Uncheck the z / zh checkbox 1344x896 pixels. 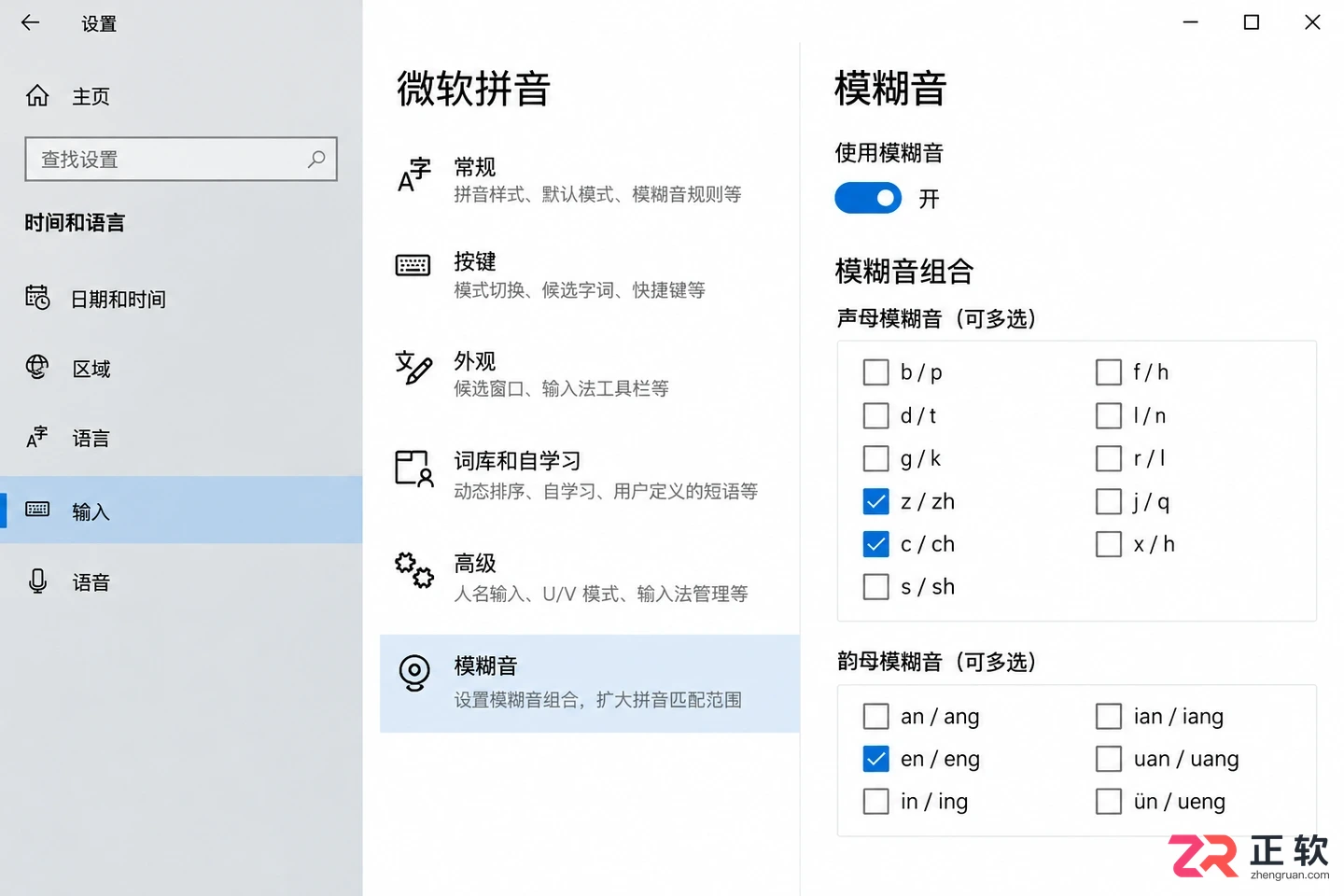pos(875,502)
